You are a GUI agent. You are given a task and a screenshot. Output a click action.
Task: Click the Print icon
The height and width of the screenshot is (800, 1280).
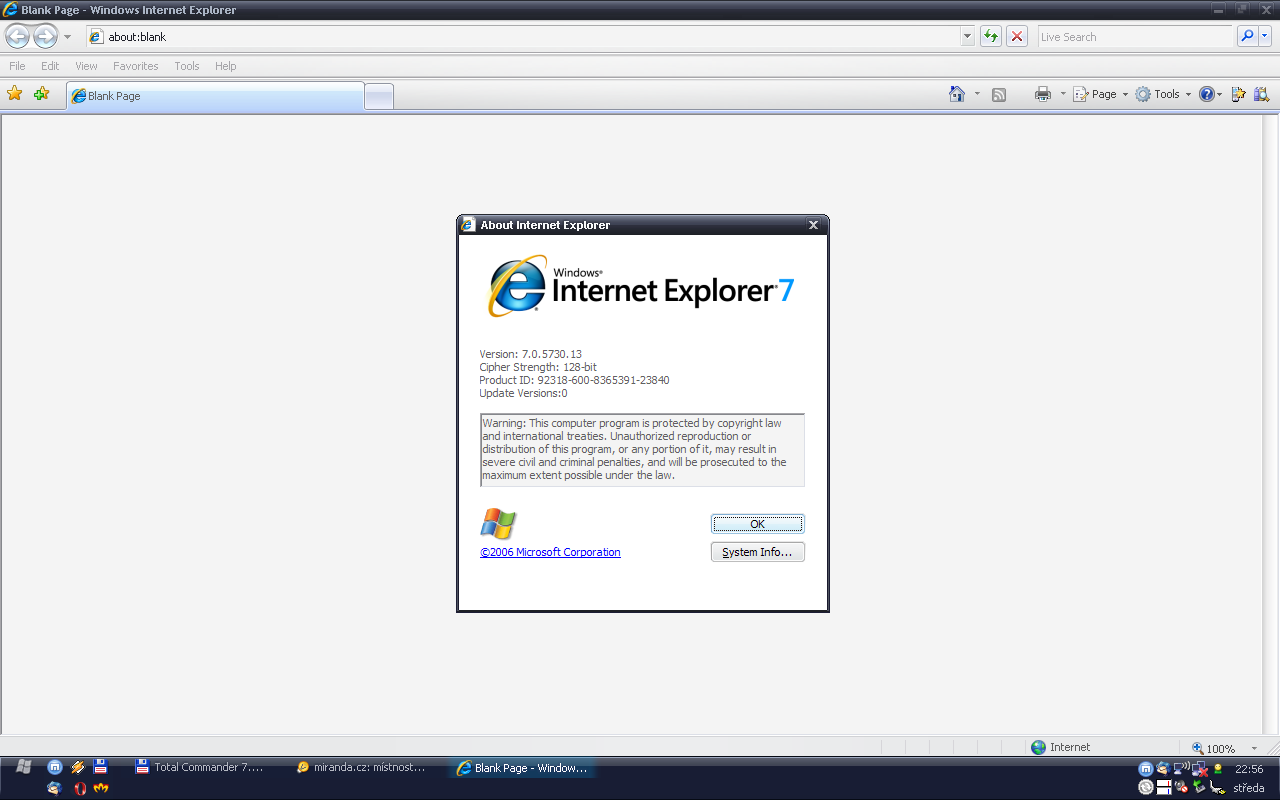point(1043,94)
